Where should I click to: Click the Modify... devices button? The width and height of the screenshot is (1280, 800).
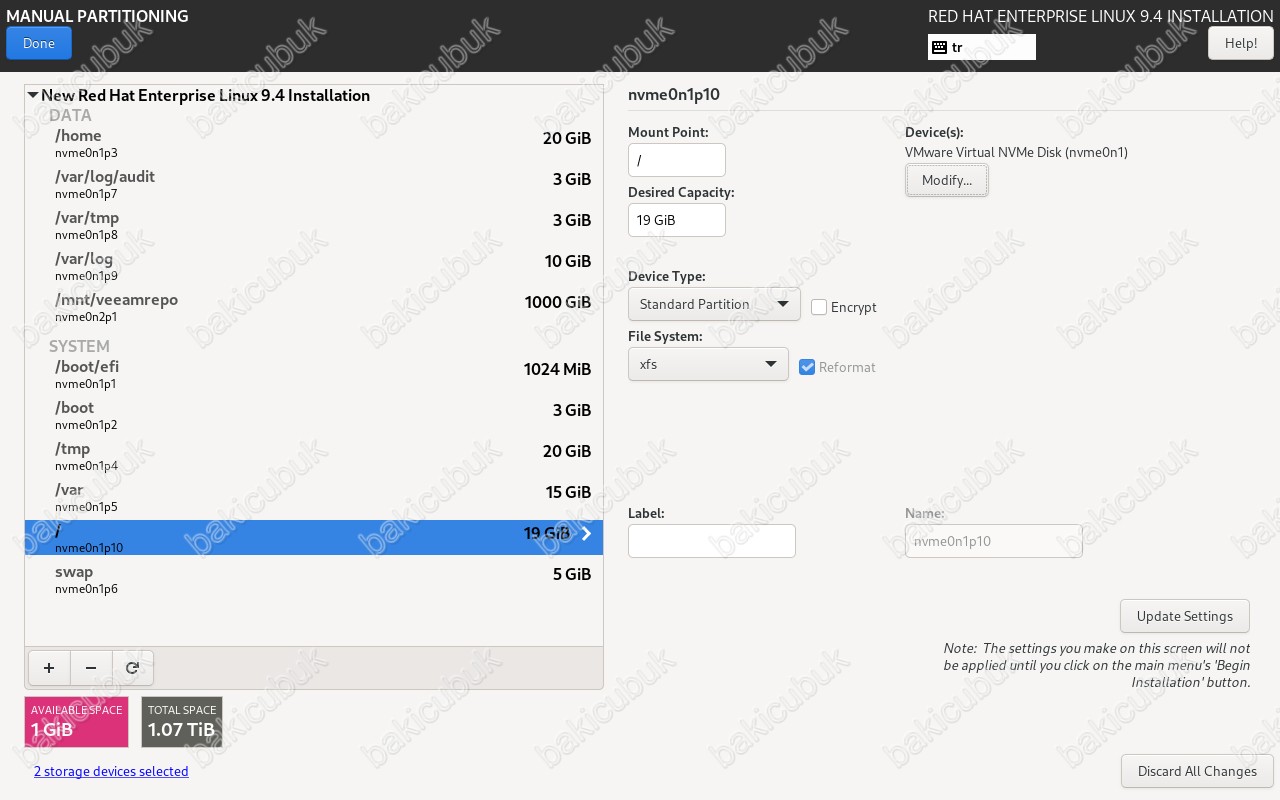[x=946, y=180]
